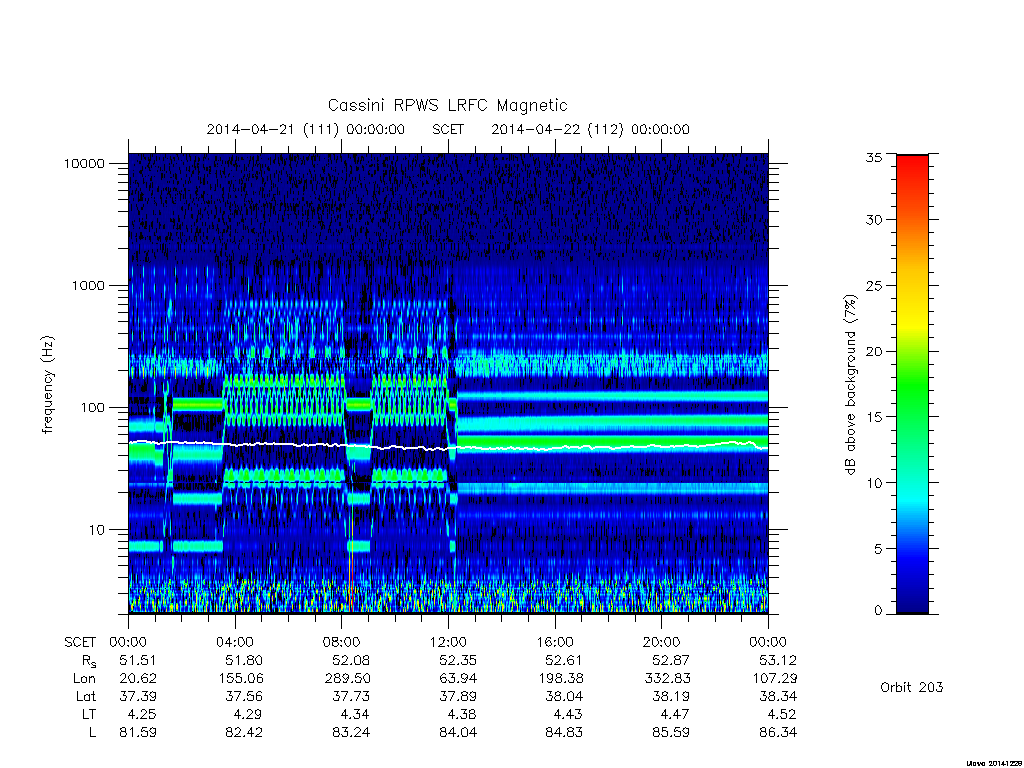
Task: Click the 'SCET' row label below the plot
Action: (x=80, y=642)
